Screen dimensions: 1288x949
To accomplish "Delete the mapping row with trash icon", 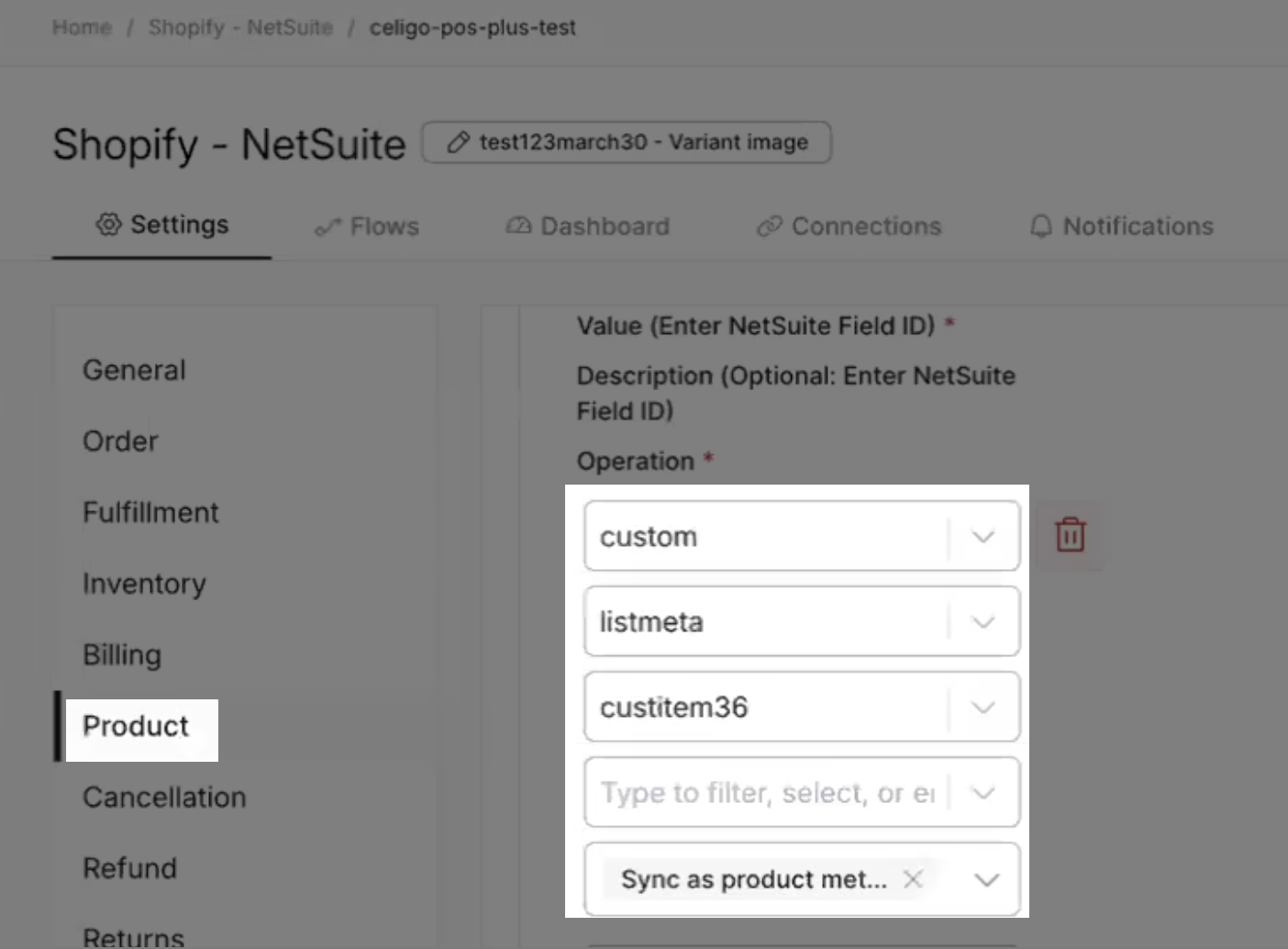I will (1070, 535).
